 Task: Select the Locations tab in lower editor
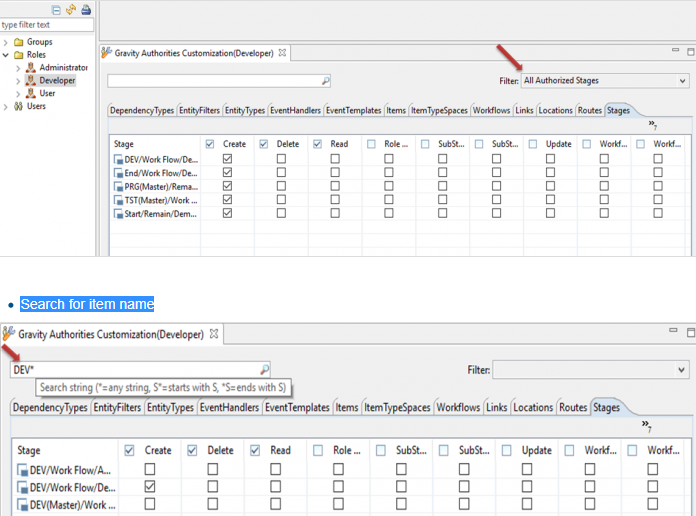(x=533, y=407)
